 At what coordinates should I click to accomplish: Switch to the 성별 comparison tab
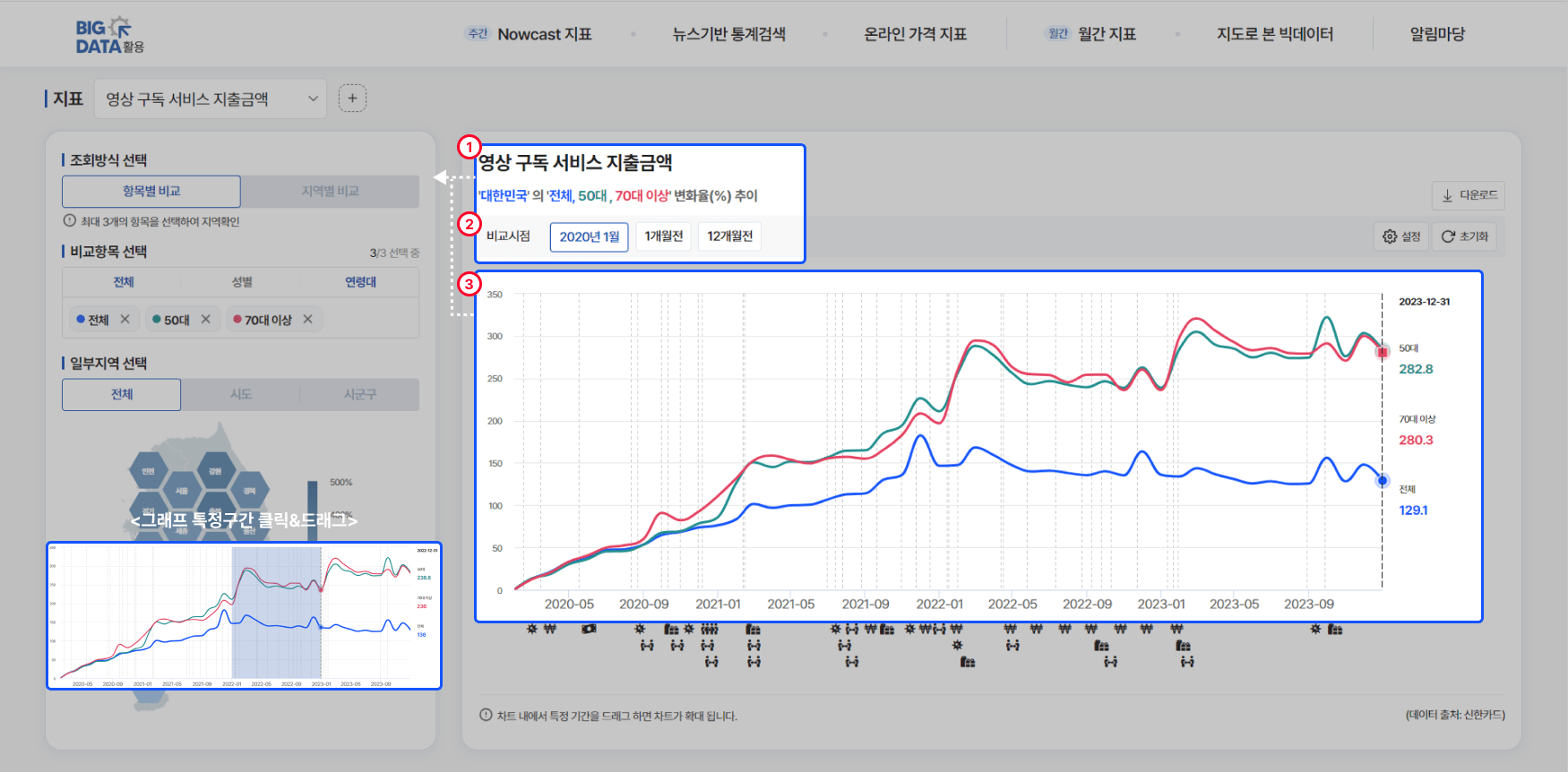242,282
